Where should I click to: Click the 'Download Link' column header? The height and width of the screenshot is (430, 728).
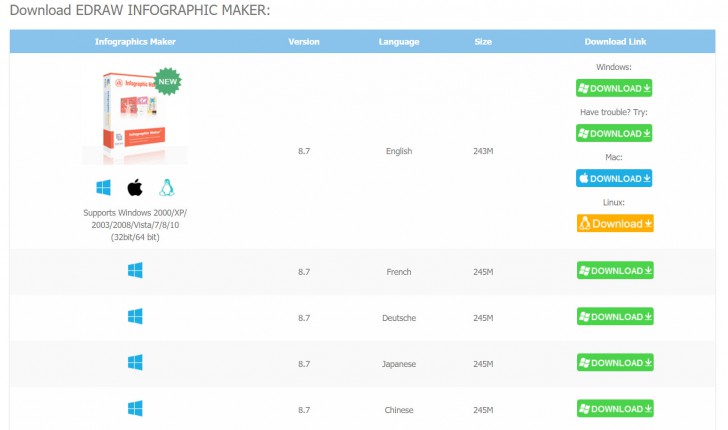tap(615, 42)
